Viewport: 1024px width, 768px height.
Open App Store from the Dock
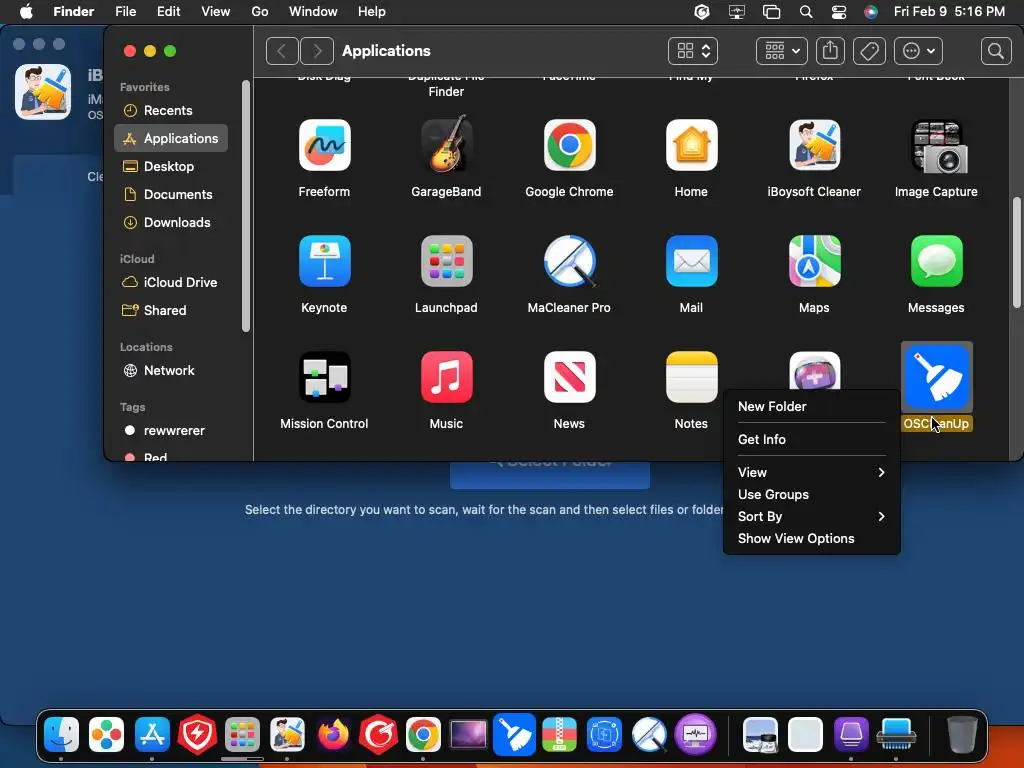pos(152,735)
